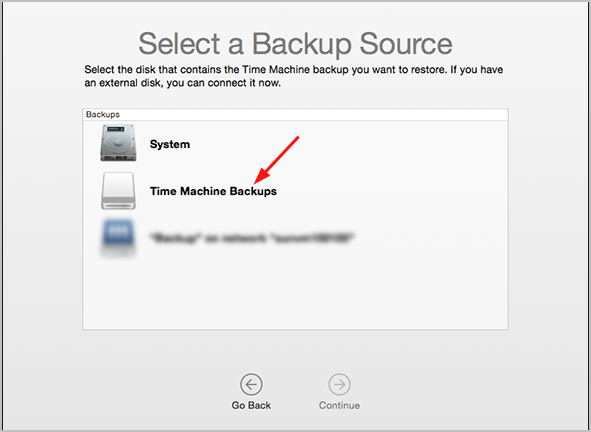Click the "Go Back" text label
This screenshot has height=432, width=591.
click(251, 405)
